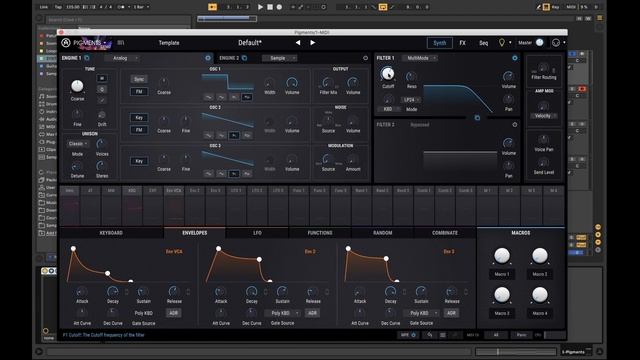Open Amp Mod Velocity dropdown
The width and height of the screenshot is (640, 360).
[544, 116]
